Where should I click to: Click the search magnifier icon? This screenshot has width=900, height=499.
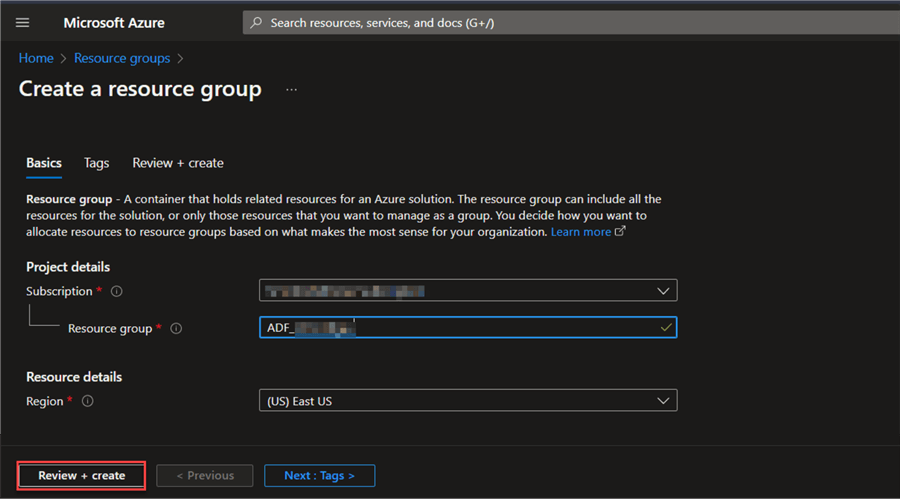point(257,22)
